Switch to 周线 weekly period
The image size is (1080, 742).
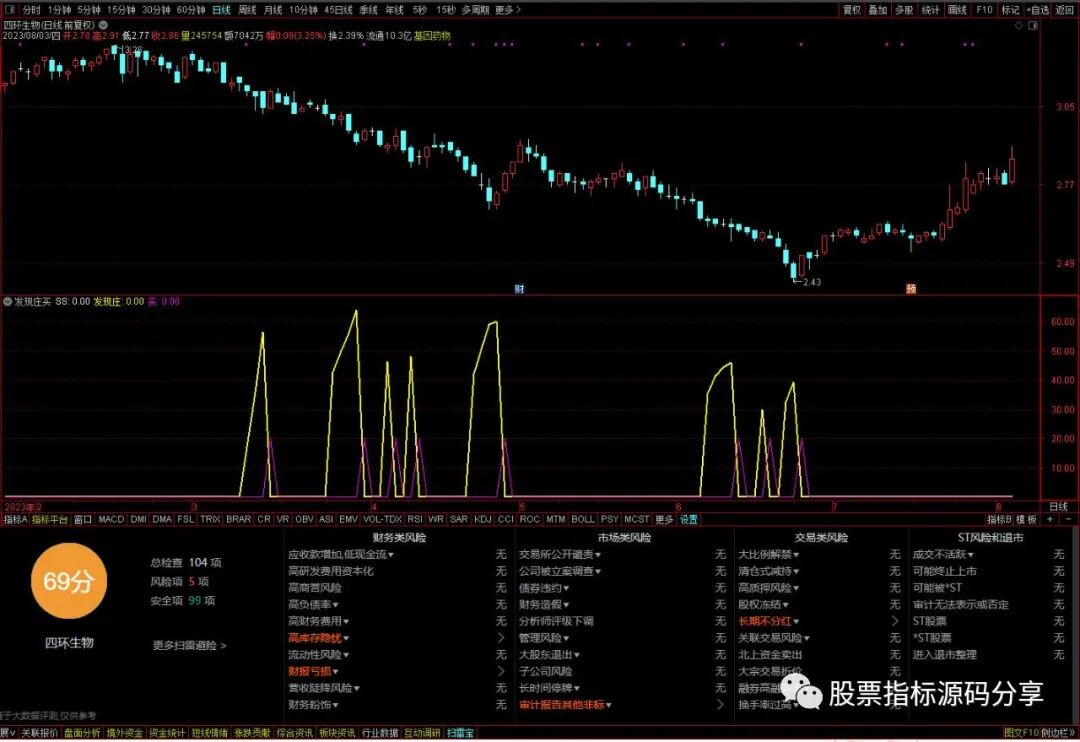click(x=247, y=10)
